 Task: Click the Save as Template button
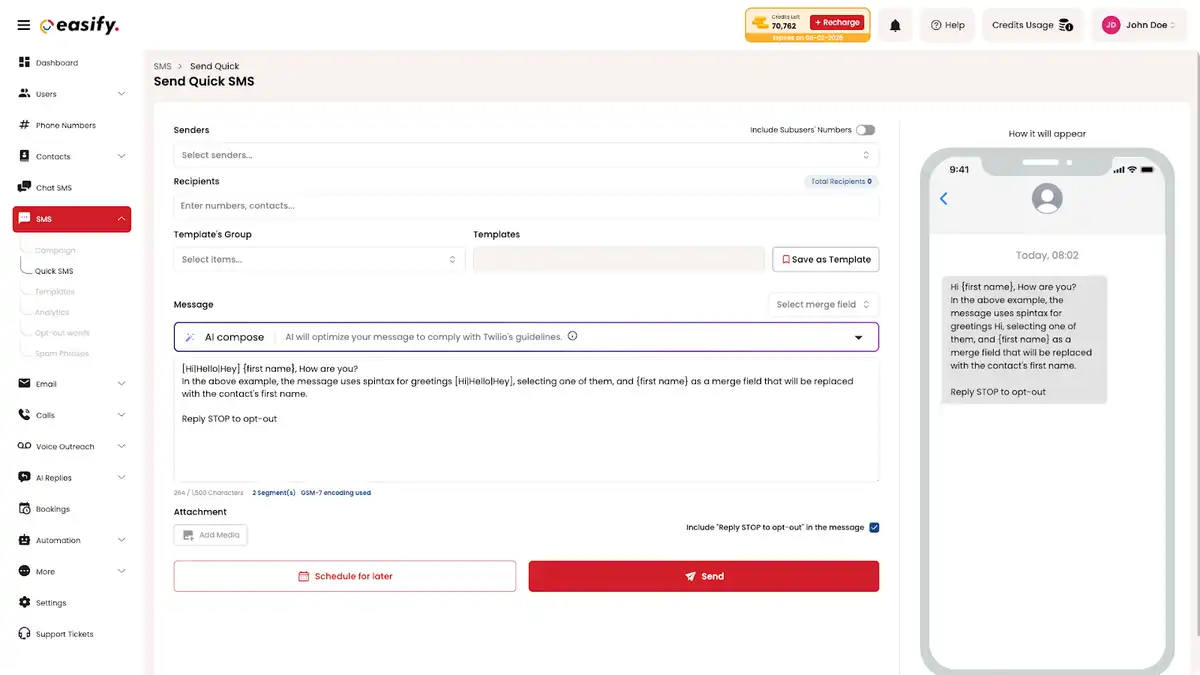coord(825,258)
